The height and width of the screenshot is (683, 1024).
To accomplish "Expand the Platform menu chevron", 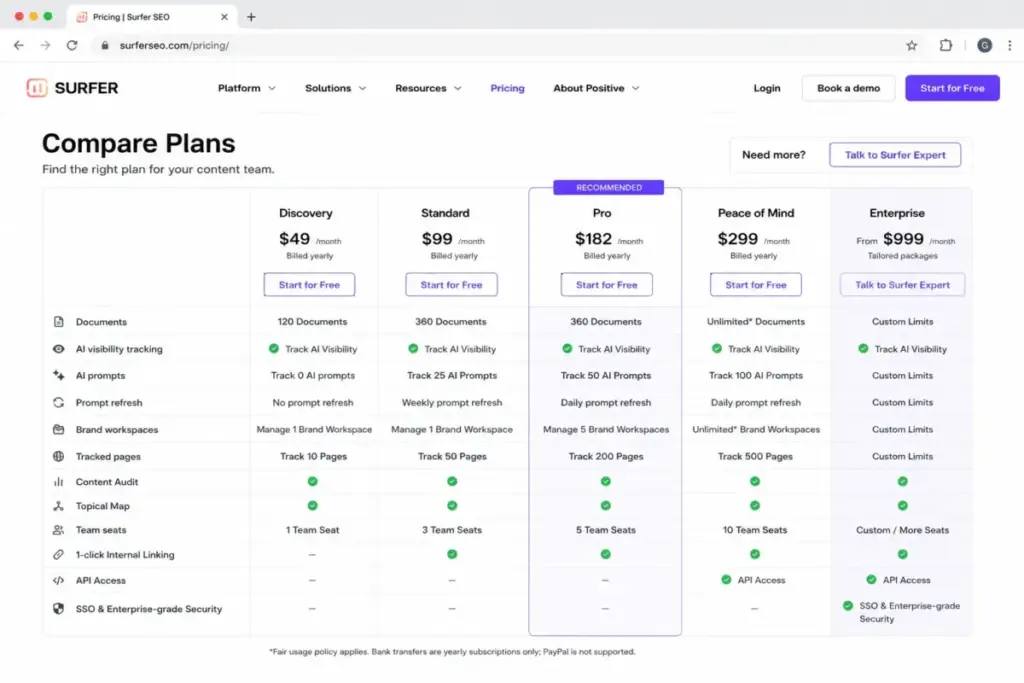I will point(272,88).
